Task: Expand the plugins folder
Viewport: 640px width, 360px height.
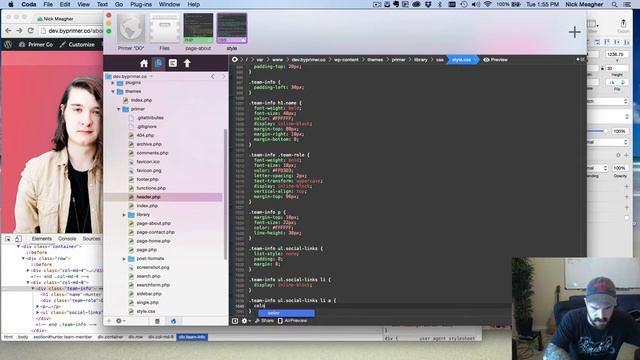Action: click(113, 82)
